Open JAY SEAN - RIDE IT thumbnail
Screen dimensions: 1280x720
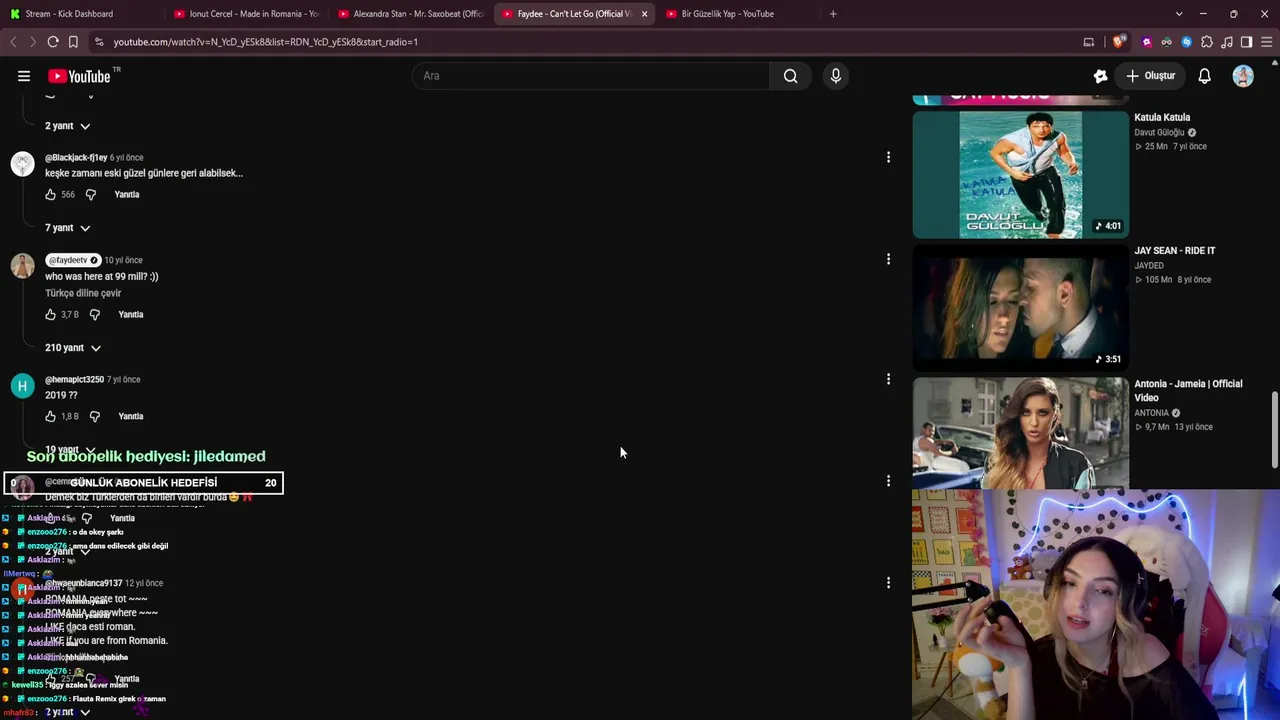click(1020, 307)
